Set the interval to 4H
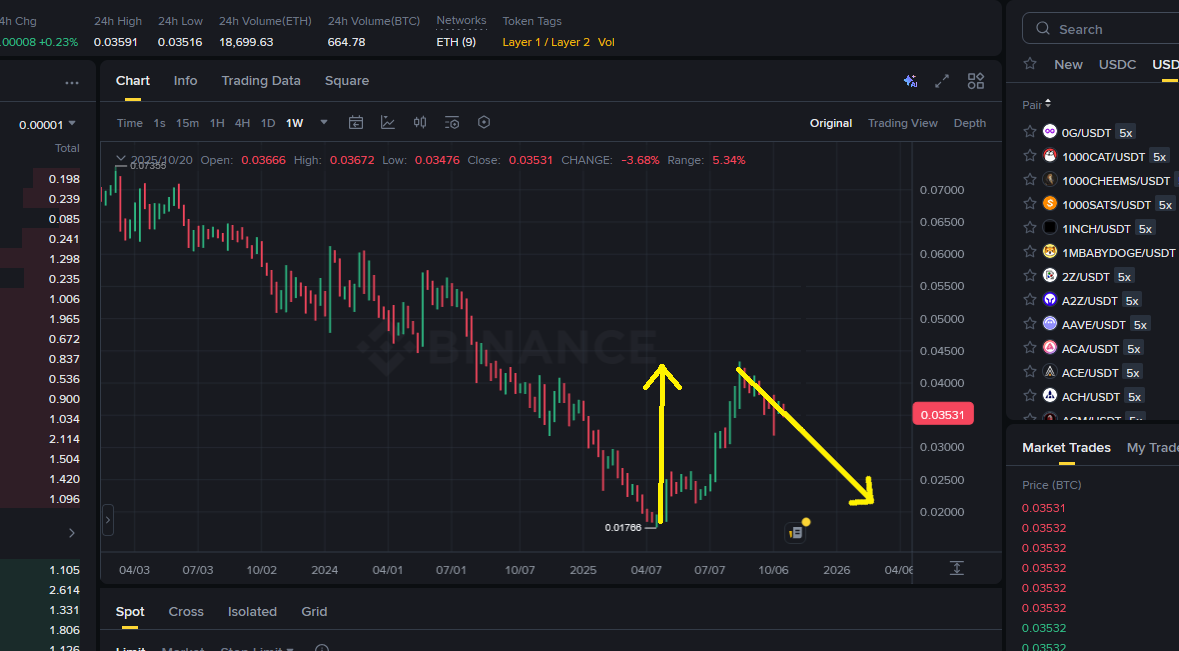 [x=242, y=123]
